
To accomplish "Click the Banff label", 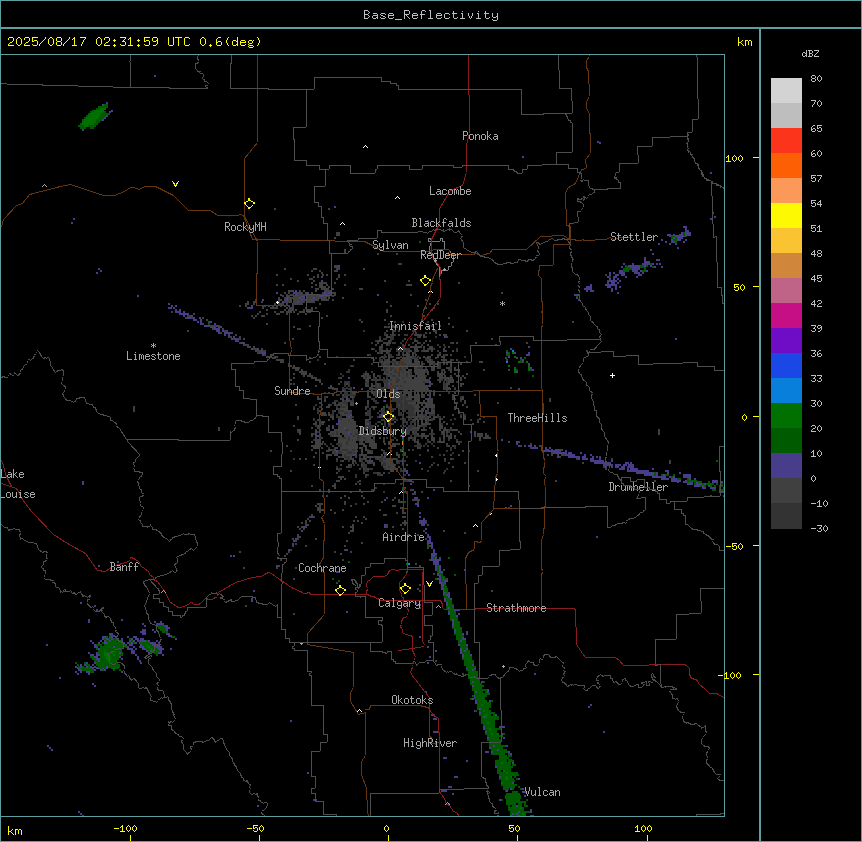I will coord(124,567).
